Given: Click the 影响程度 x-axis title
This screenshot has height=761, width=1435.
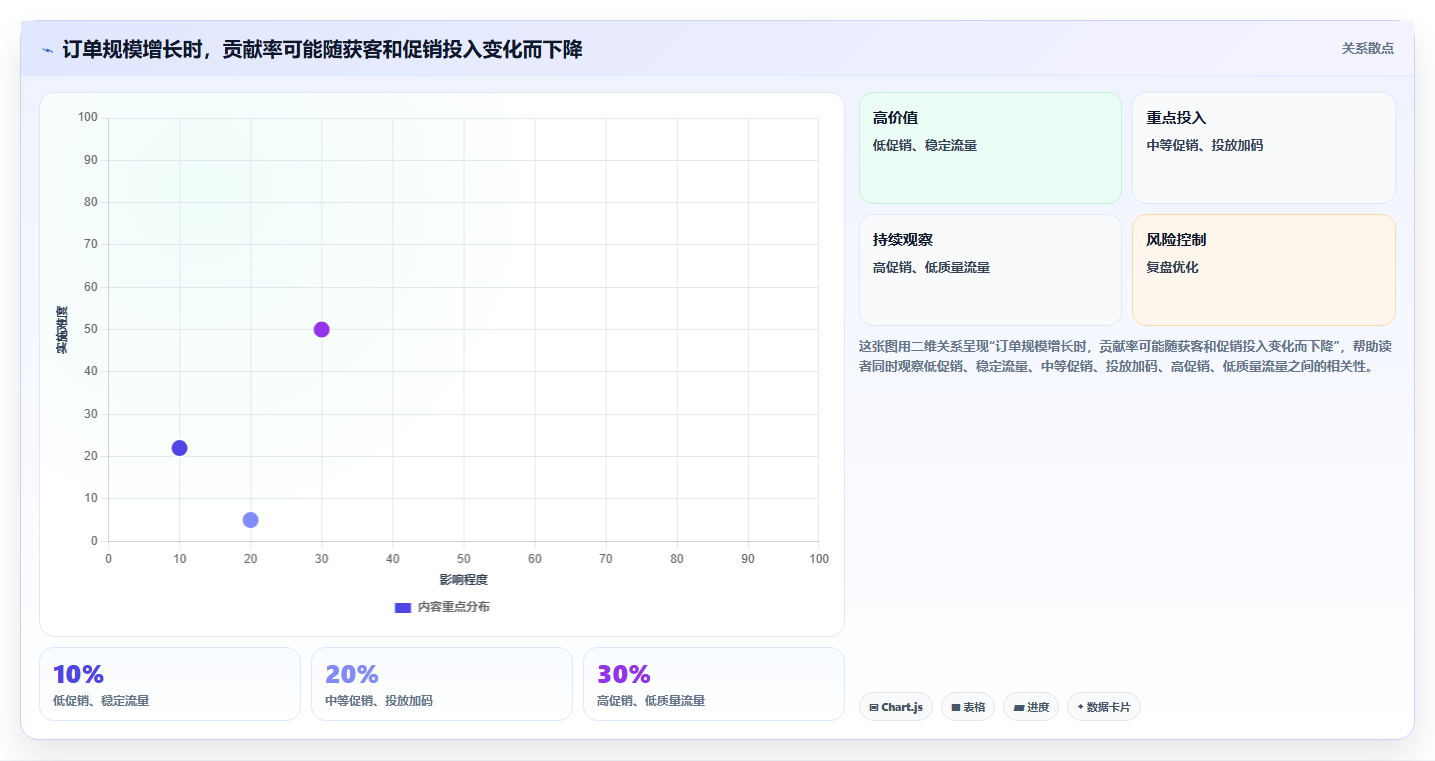Looking at the screenshot, I should tap(464, 580).
